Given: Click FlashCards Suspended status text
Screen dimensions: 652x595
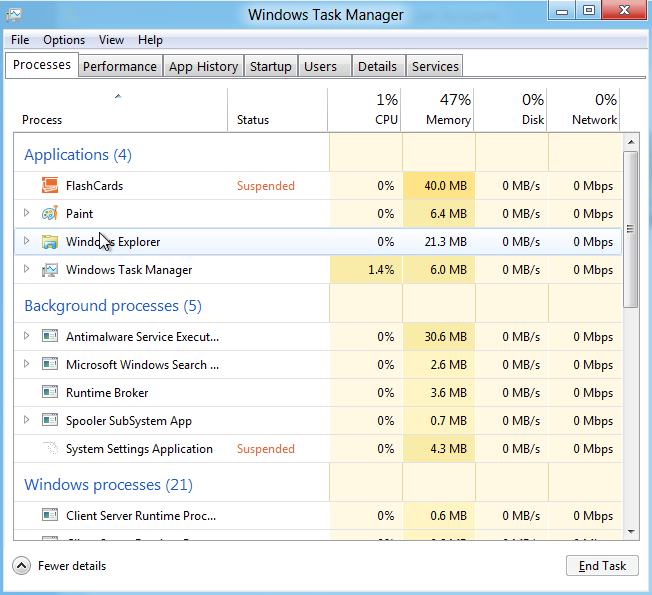Looking at the screenshot, I should (x=266, y=185).
